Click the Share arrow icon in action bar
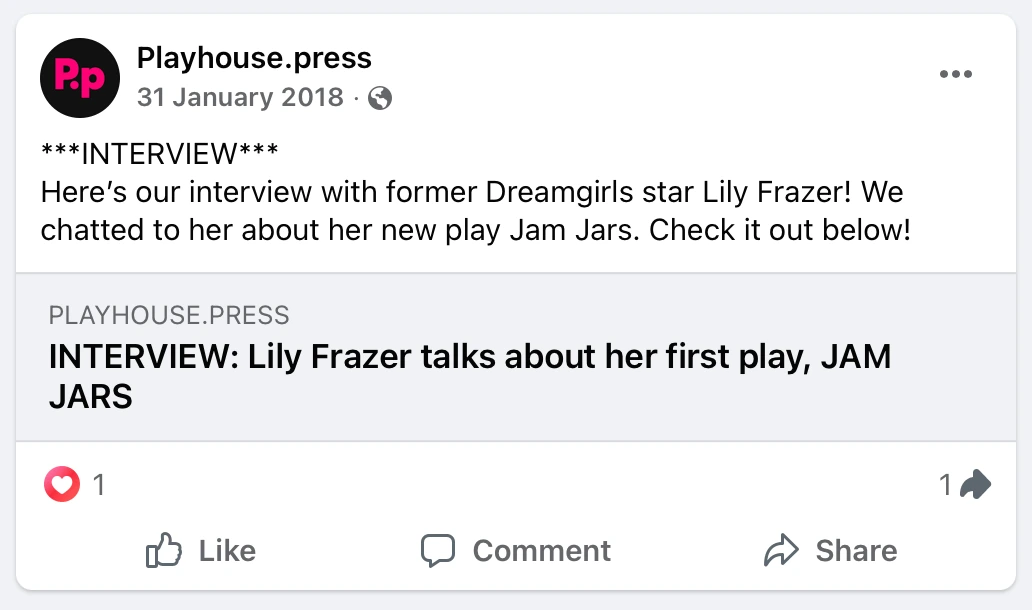 click(781, 550)
